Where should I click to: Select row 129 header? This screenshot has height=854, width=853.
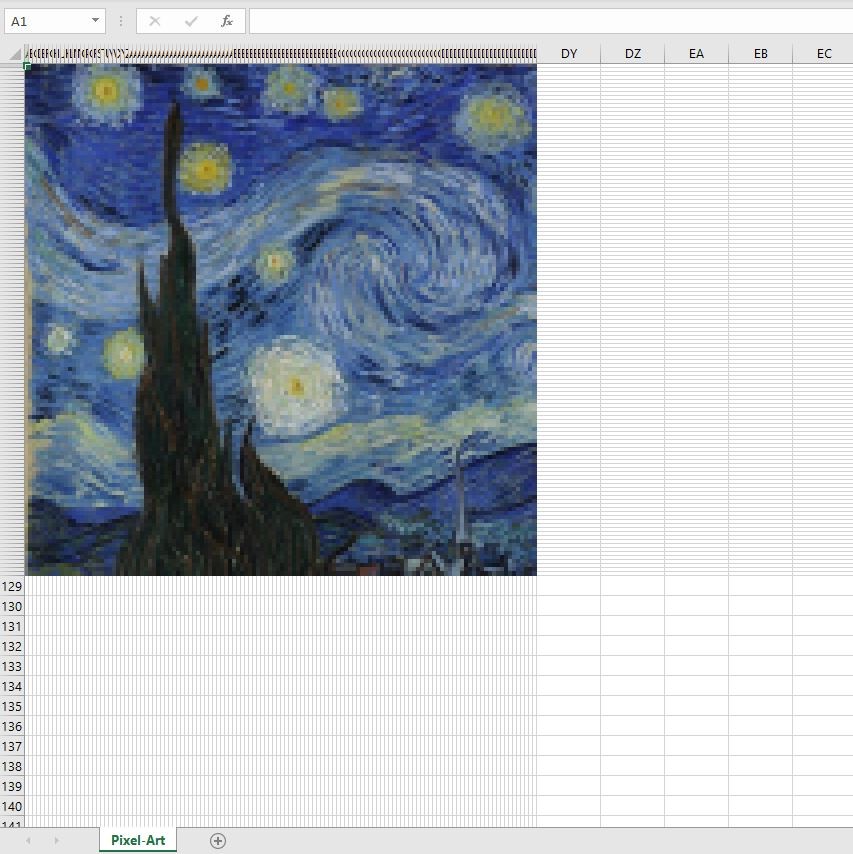(12, 587)
